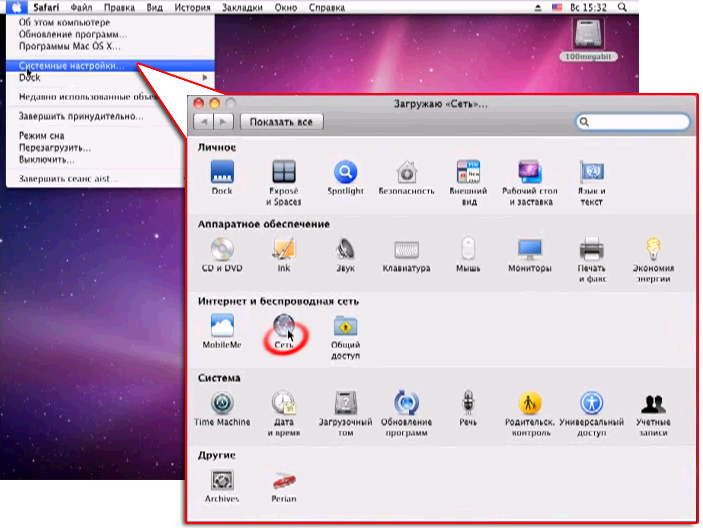Open the Apple menu icon
Image resolution: width=703 pixels, height=528 pixels.
point(16,7)
